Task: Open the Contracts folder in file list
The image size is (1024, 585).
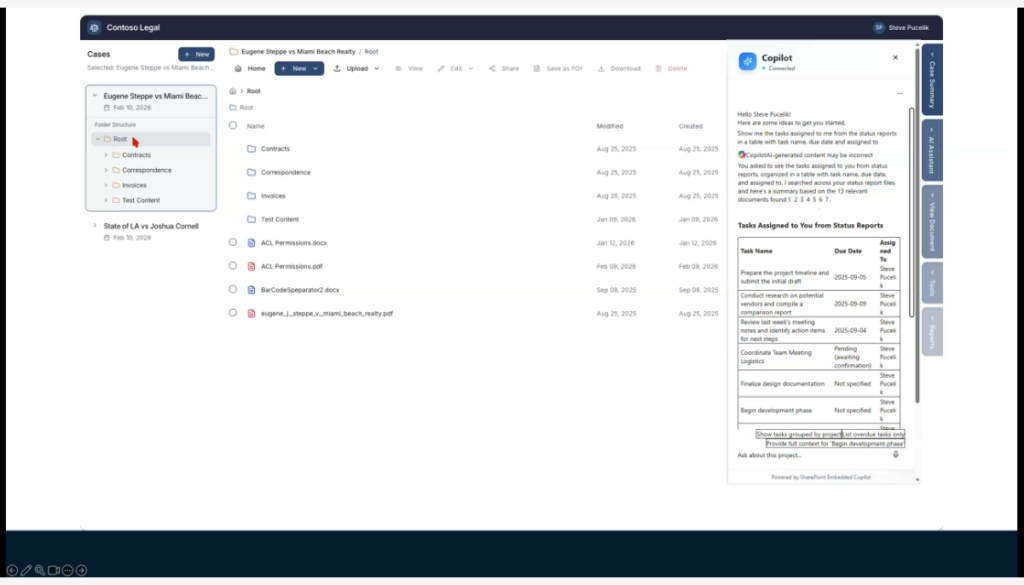Action: 275,149
